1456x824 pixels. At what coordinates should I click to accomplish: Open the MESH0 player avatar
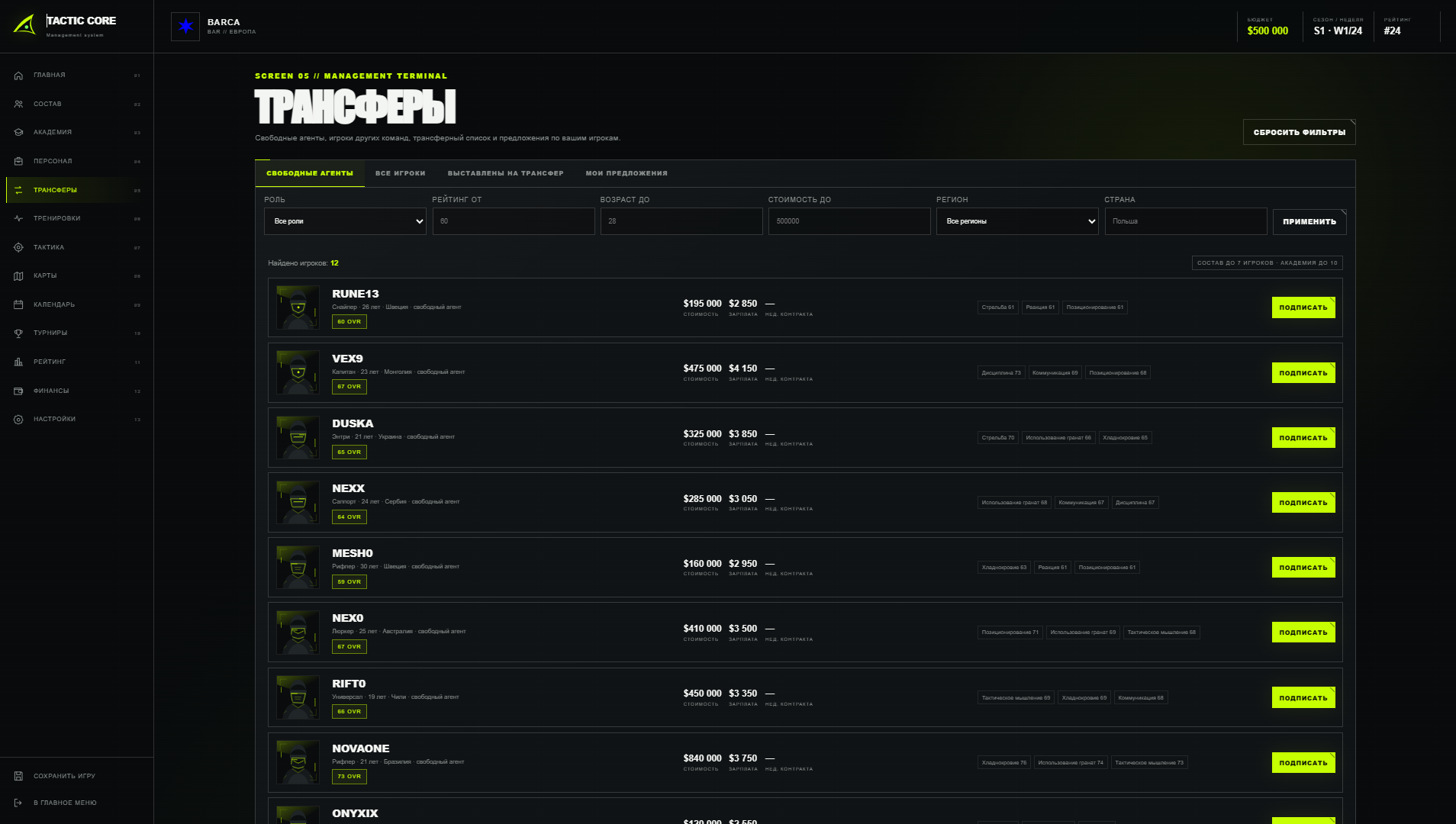click(x=298, y=567)
